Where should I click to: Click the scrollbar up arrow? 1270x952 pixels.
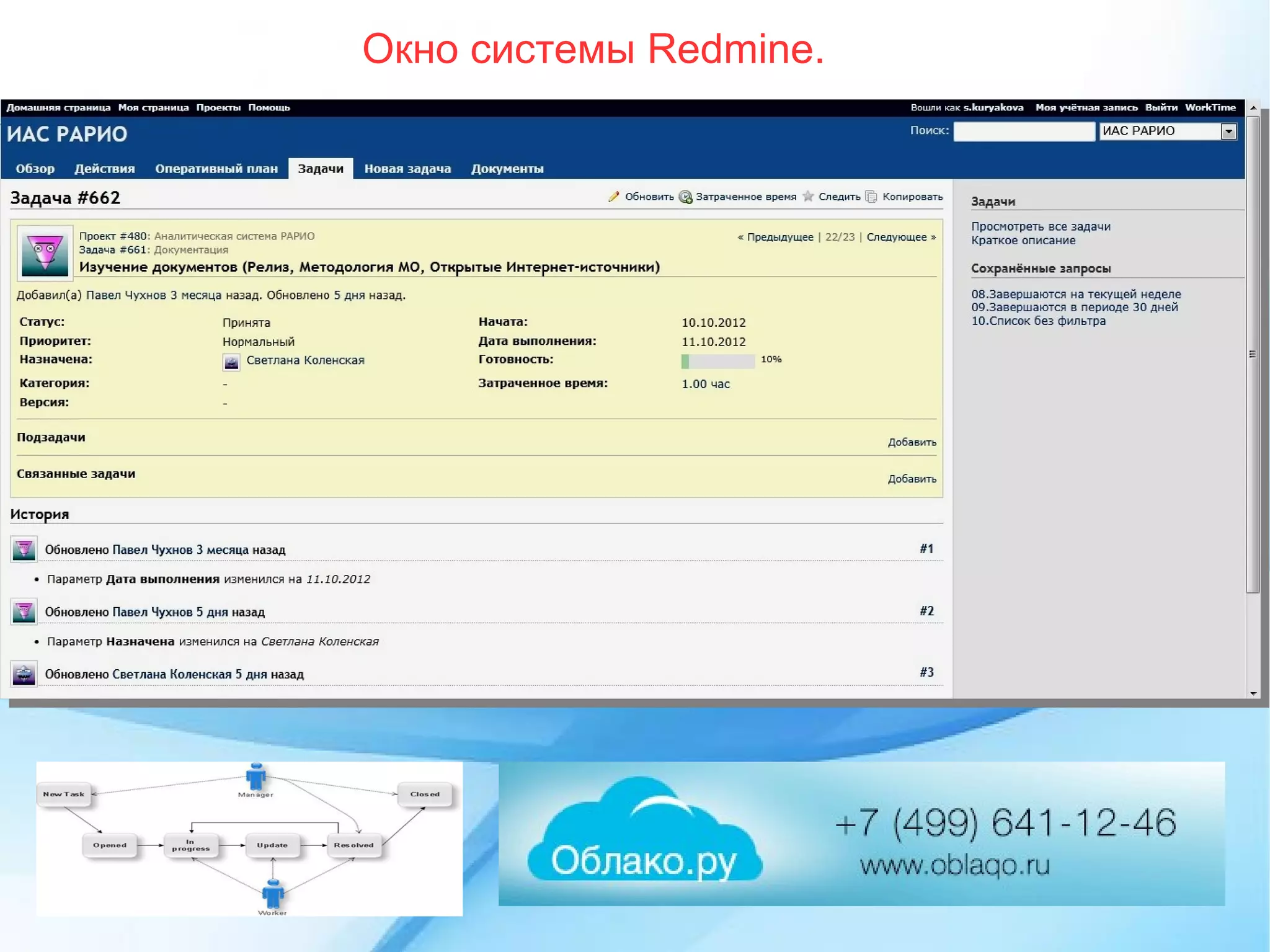coord(1253,108)
